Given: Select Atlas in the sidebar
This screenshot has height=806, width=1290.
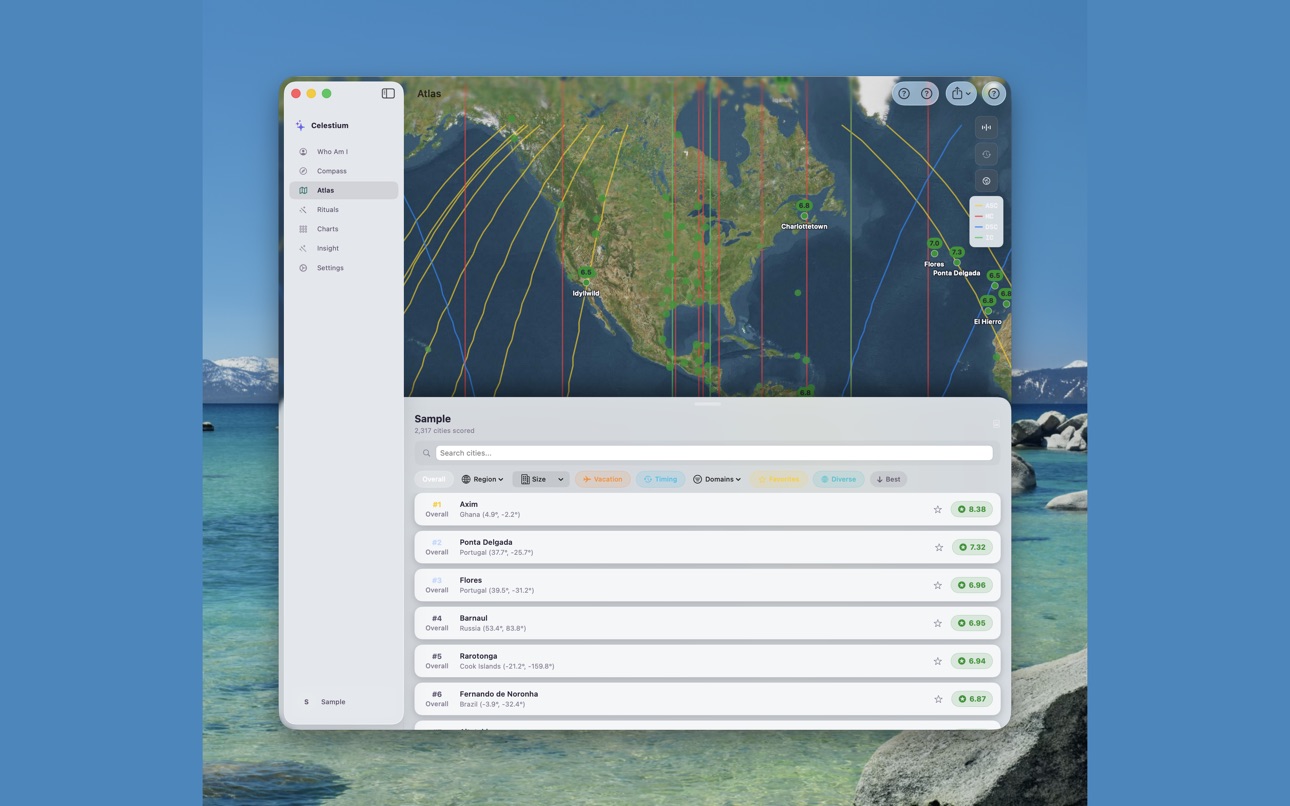Looking at the screenshot, I should click(x=343, y=190).
